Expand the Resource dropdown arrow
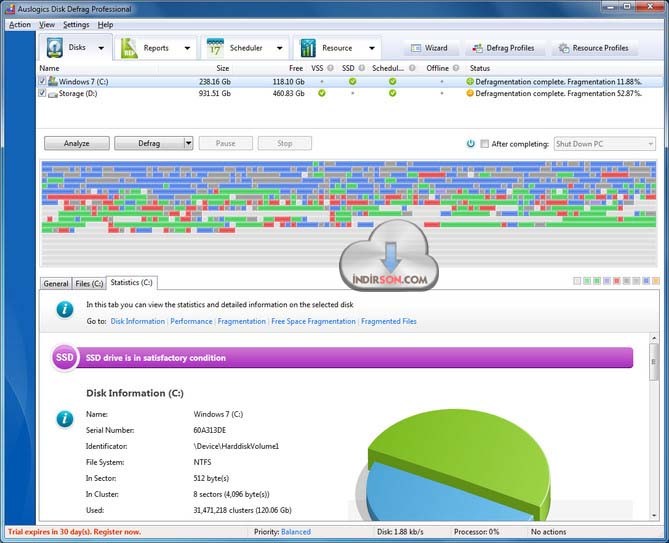The width and height of the screenshot is (669, 543). click(372, 48)
